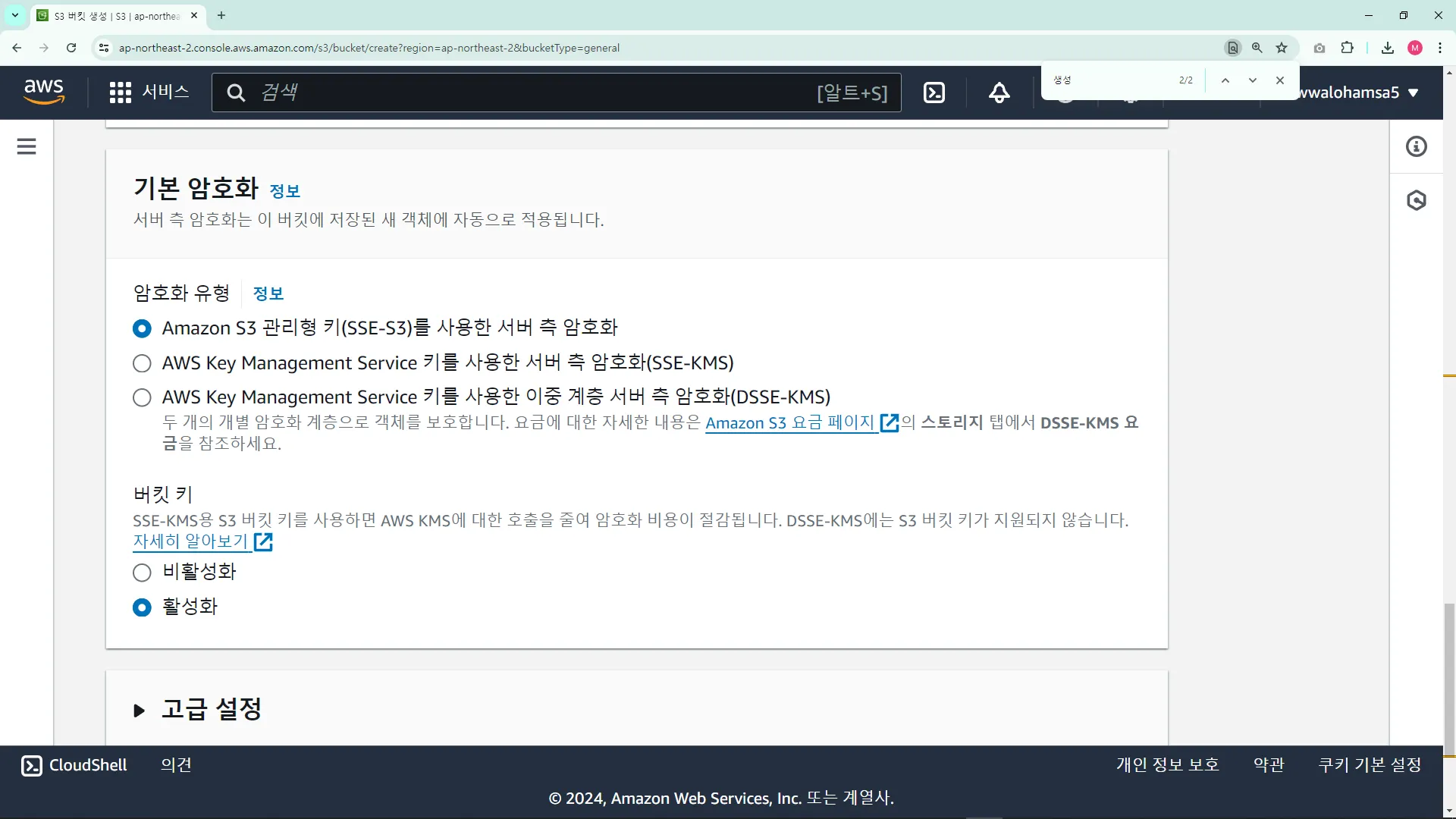Open the account dropdown wwalohamsa5
This screenshot has width=1456, height=819.
1357,93
